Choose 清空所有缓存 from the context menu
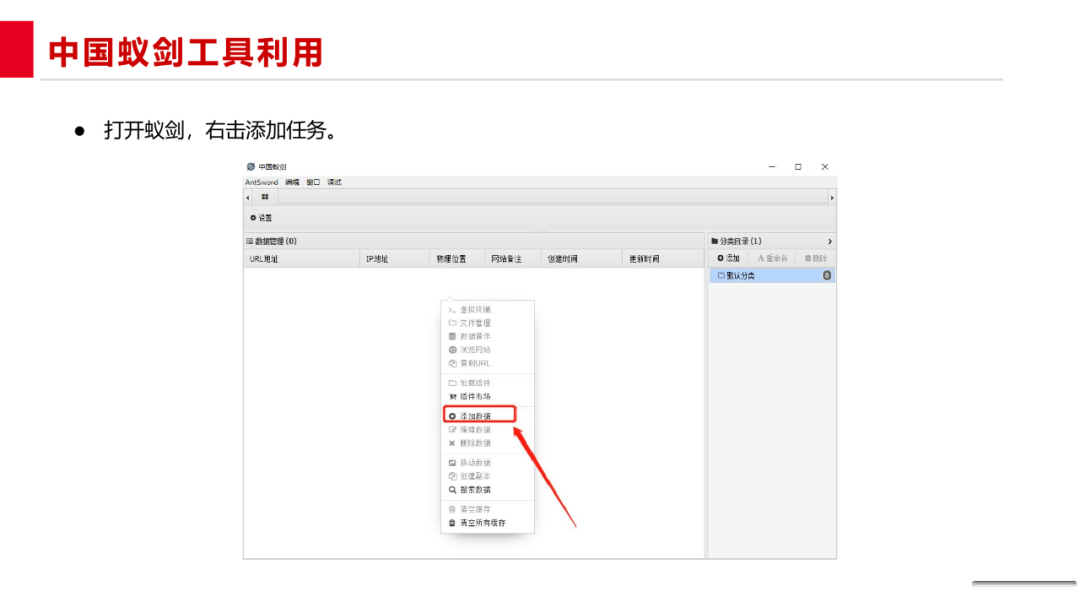The image size is (1080, 608). point(488,523)
